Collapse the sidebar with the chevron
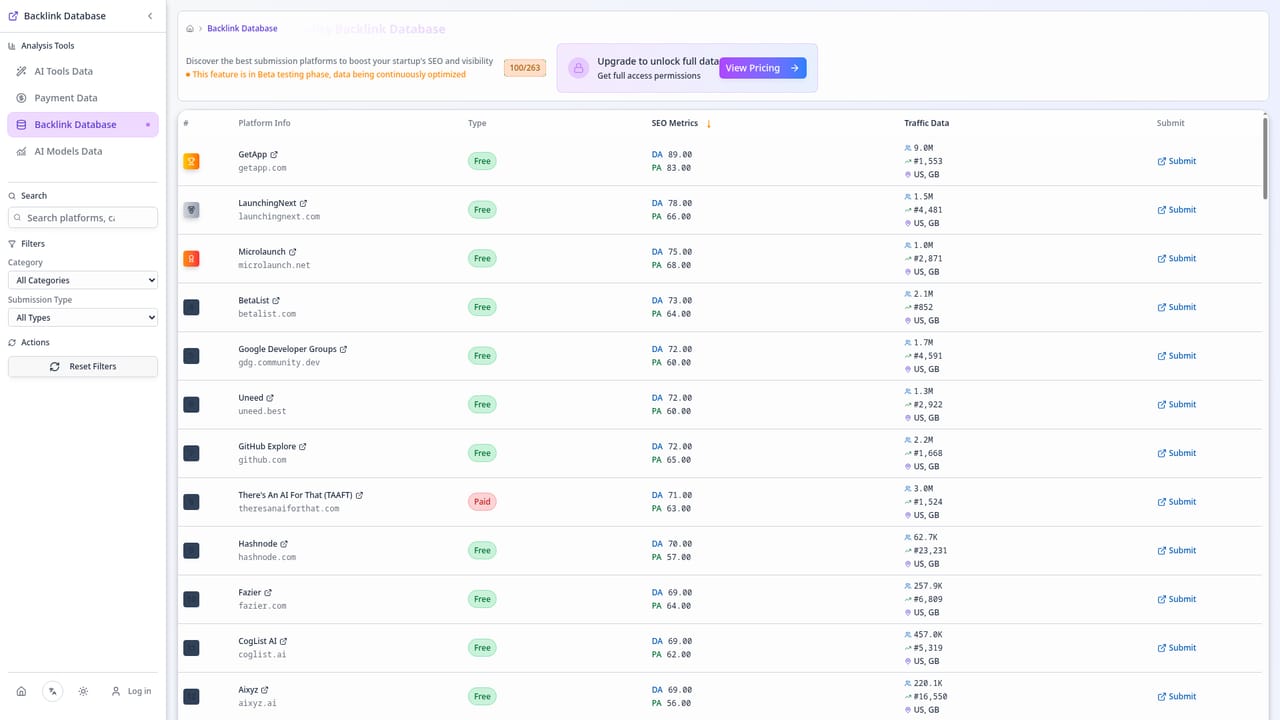This screenshot has height=720, width=1280. click(150, 16)
